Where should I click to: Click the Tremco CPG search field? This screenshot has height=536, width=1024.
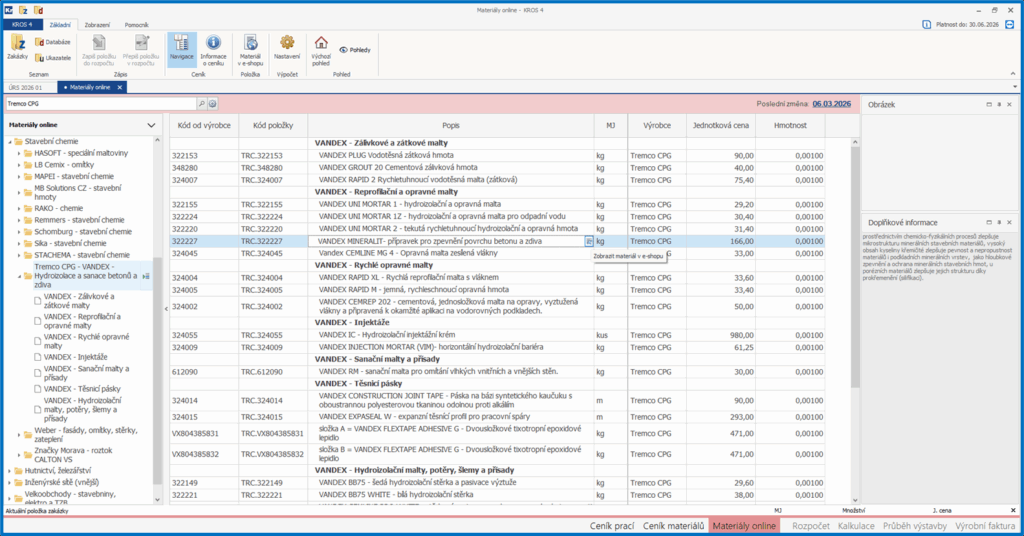pyautogui.click(x=100, y=103)
